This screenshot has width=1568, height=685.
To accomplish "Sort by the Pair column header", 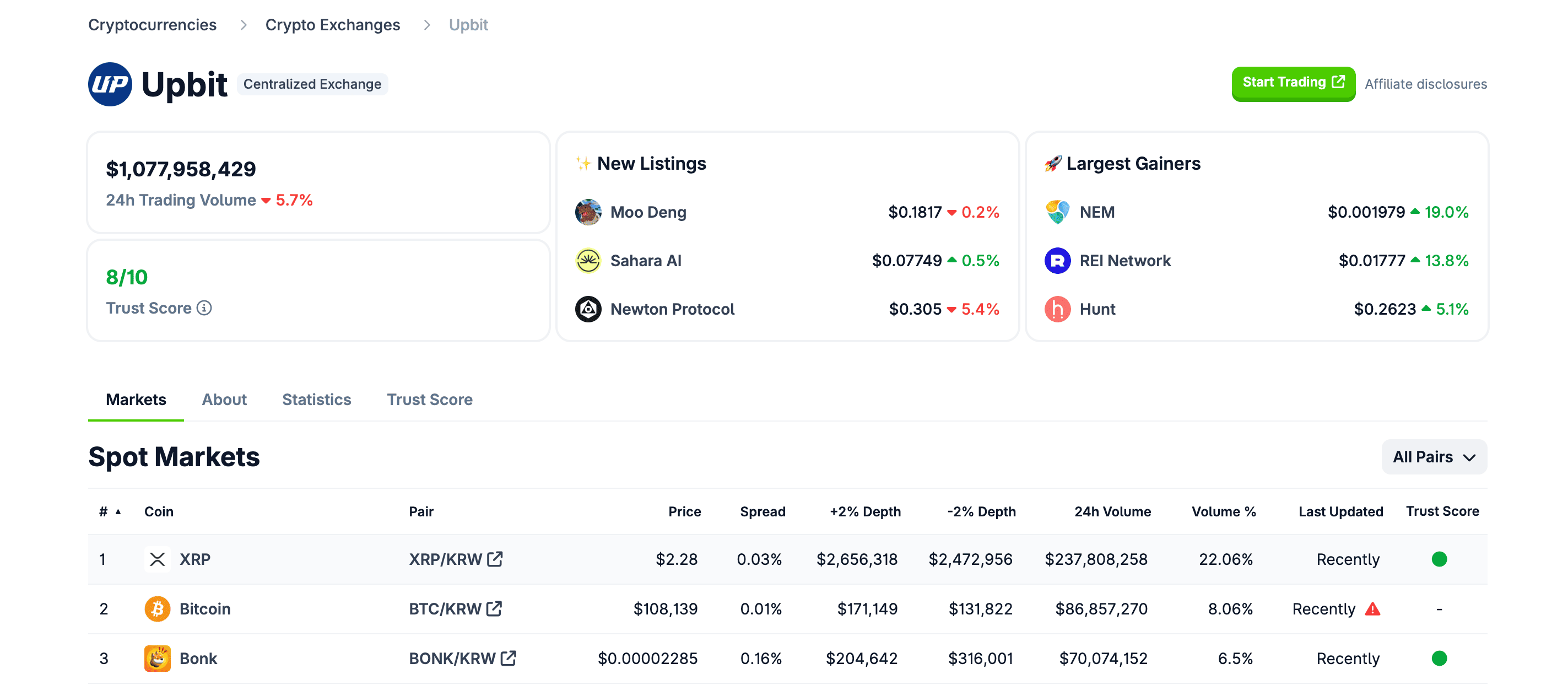I will coord(421,511).
